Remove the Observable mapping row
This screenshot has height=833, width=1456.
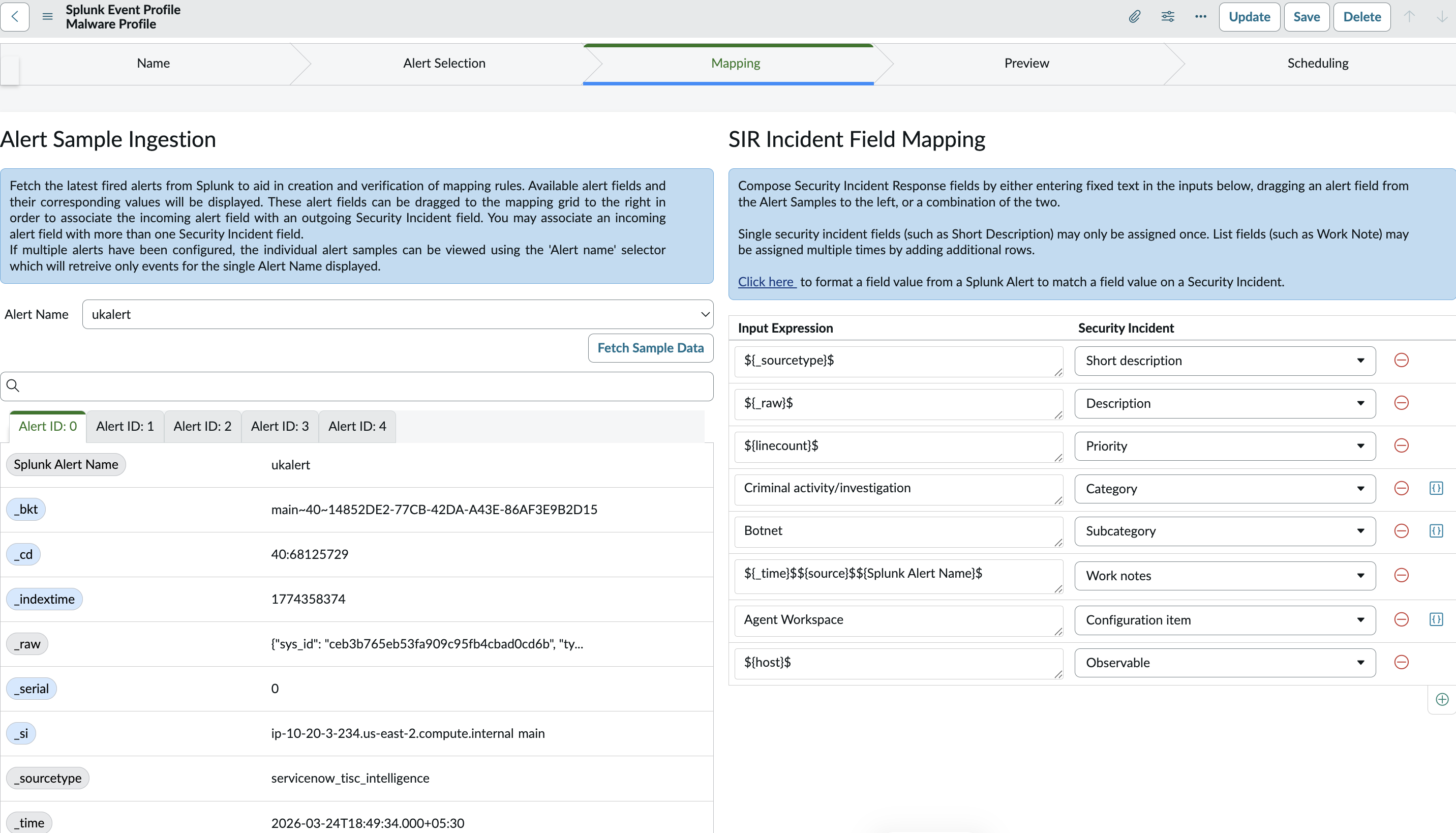[x=1401, y=663]
